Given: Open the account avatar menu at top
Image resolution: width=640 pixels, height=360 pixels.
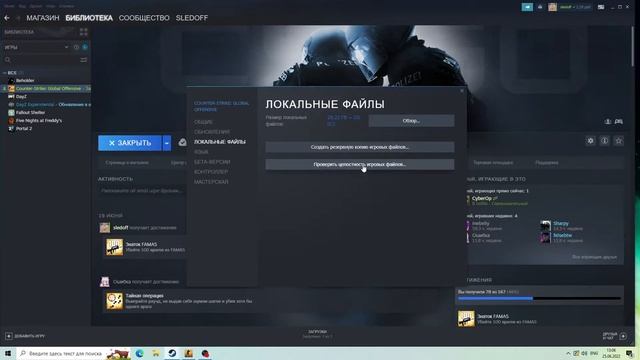Looking at the screenshot, I should (x=552, y=7).
